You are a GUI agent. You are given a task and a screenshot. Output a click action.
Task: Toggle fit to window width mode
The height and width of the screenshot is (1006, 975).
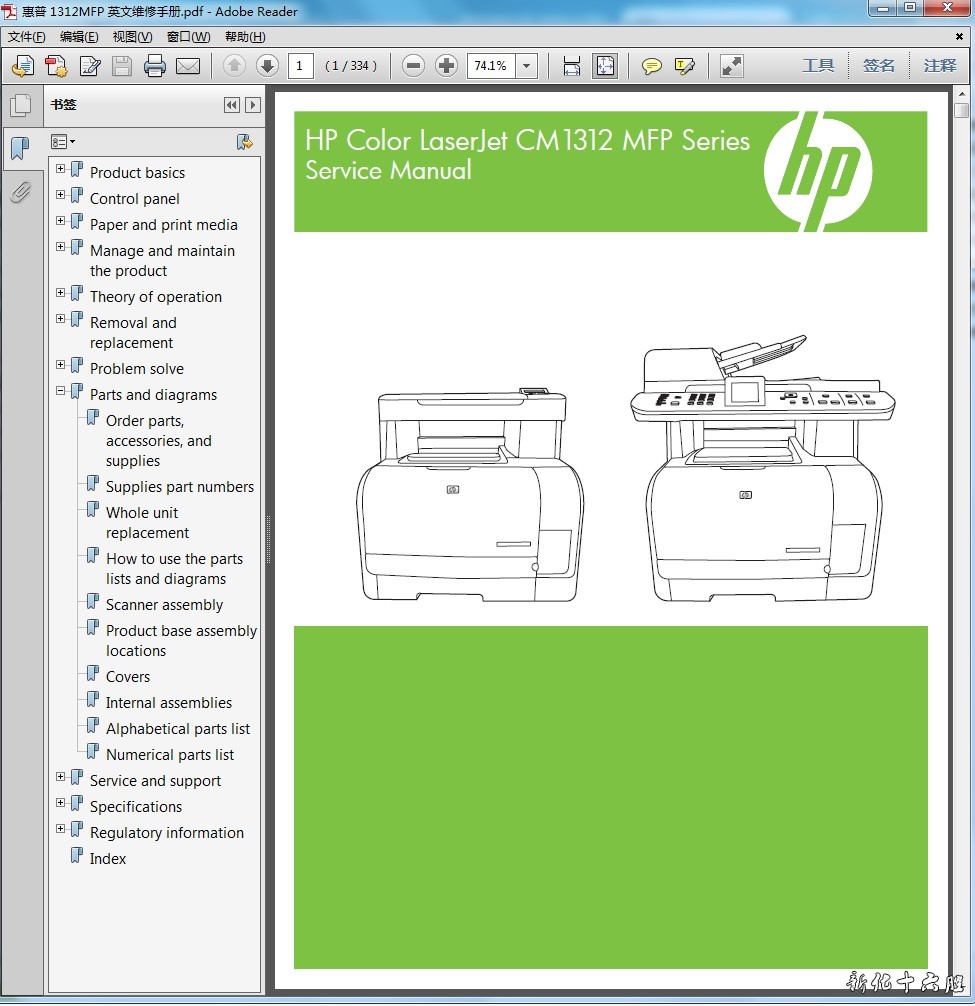click(572, 66)
